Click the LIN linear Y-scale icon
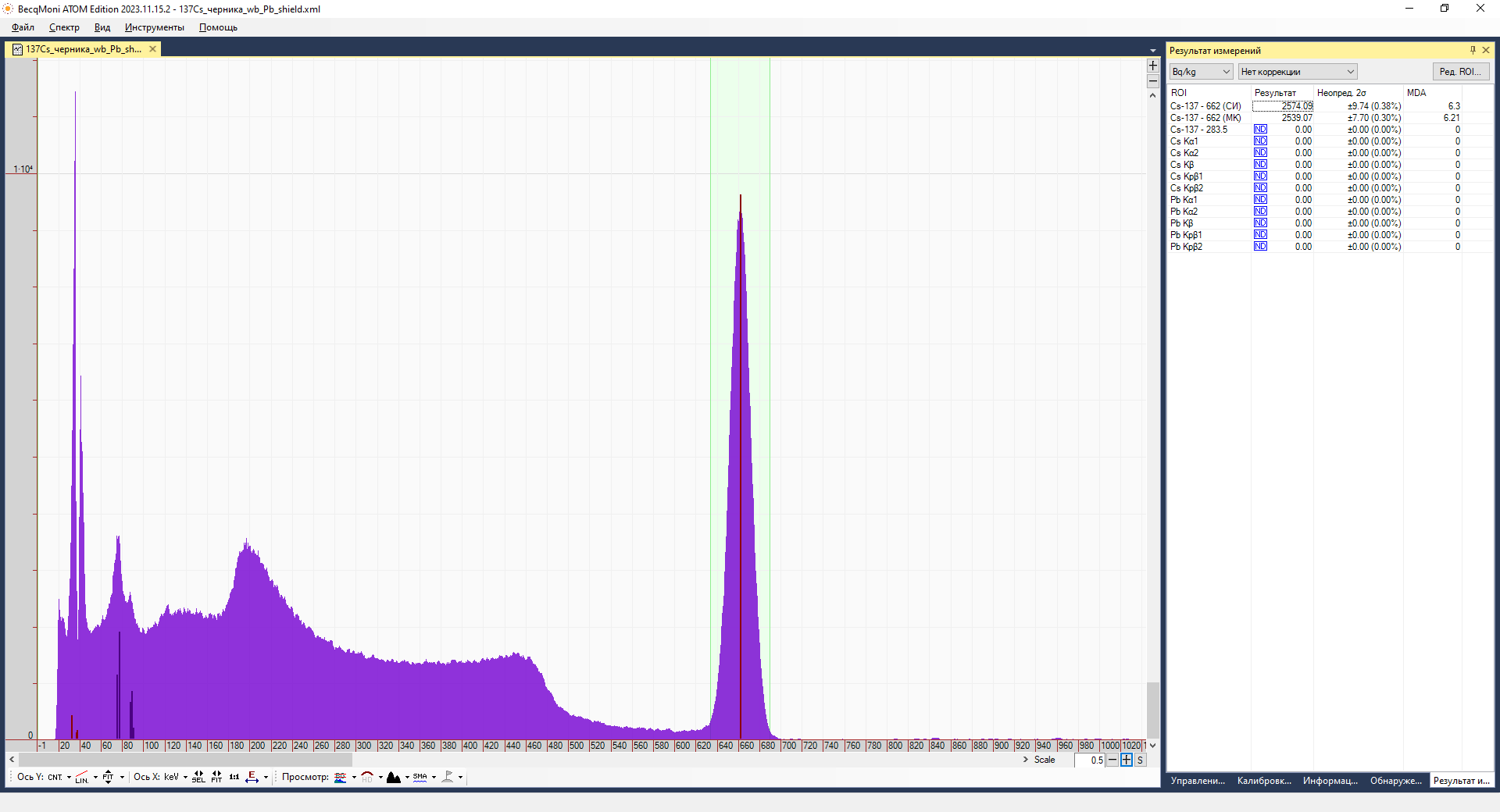1500x812 pixels. click(82, 777)
